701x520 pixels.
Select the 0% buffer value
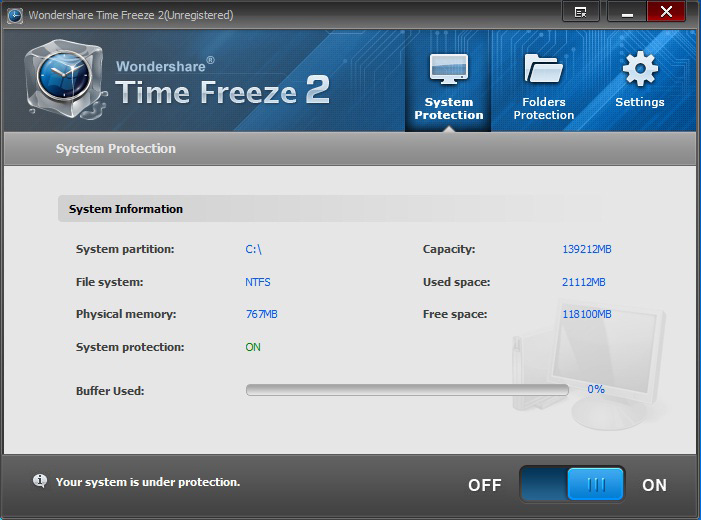tap(595, 389)
